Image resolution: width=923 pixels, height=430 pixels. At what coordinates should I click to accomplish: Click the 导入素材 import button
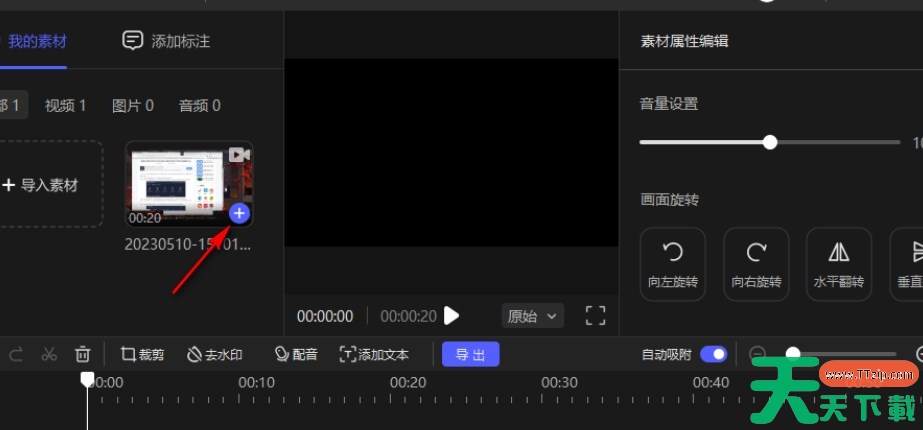pyautogui.click(x=41, y=185)
